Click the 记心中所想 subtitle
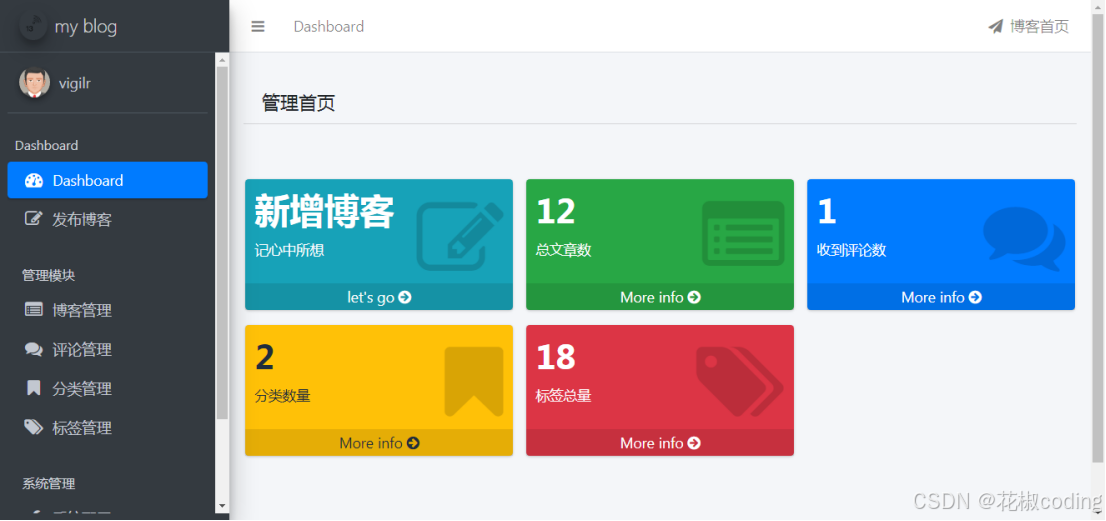Viewport: 1106px width, 521px height. [289, 250]
